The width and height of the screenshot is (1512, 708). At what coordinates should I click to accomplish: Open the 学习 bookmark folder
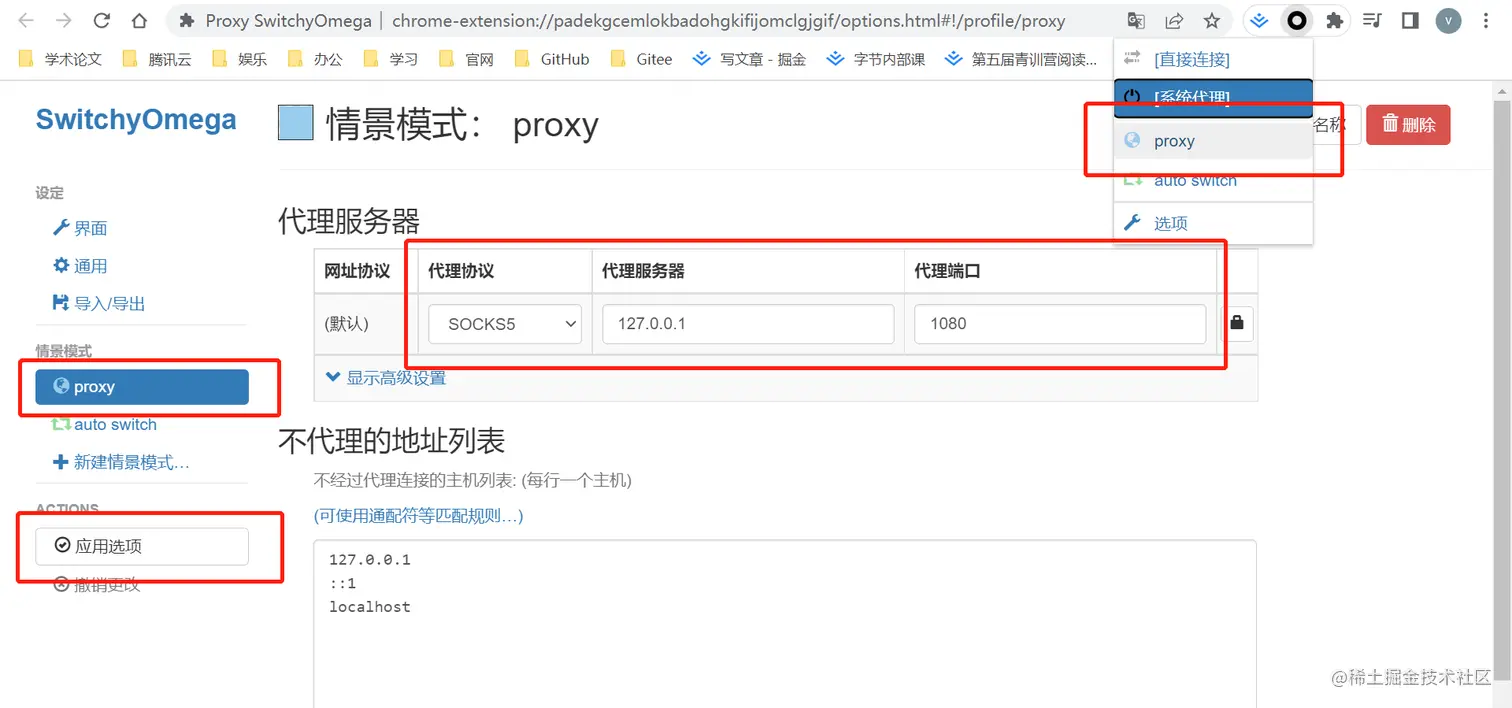pyautogui.click(x=391, y=59)
